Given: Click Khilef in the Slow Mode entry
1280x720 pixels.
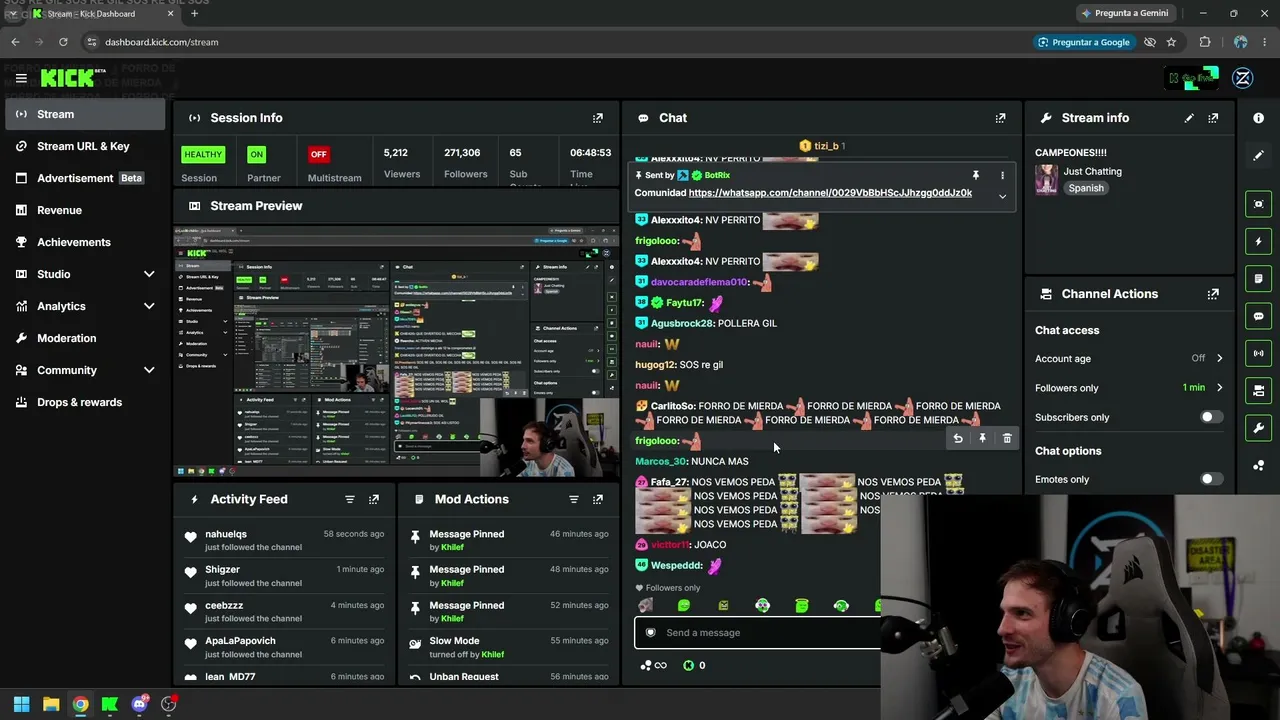Looking at the screenshot, I should click(x=492, y=655).
